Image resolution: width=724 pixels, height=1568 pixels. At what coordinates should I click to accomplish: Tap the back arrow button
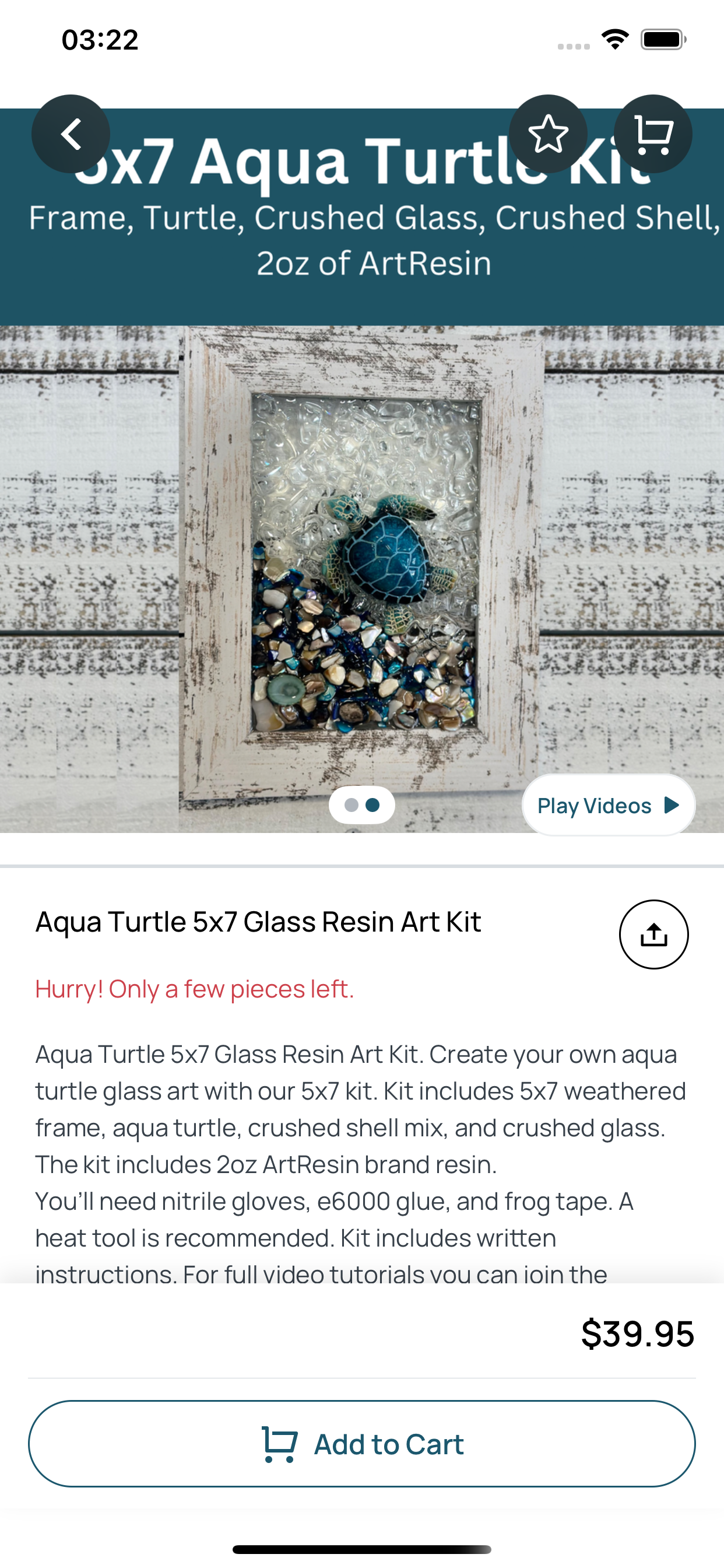[71, 134]
